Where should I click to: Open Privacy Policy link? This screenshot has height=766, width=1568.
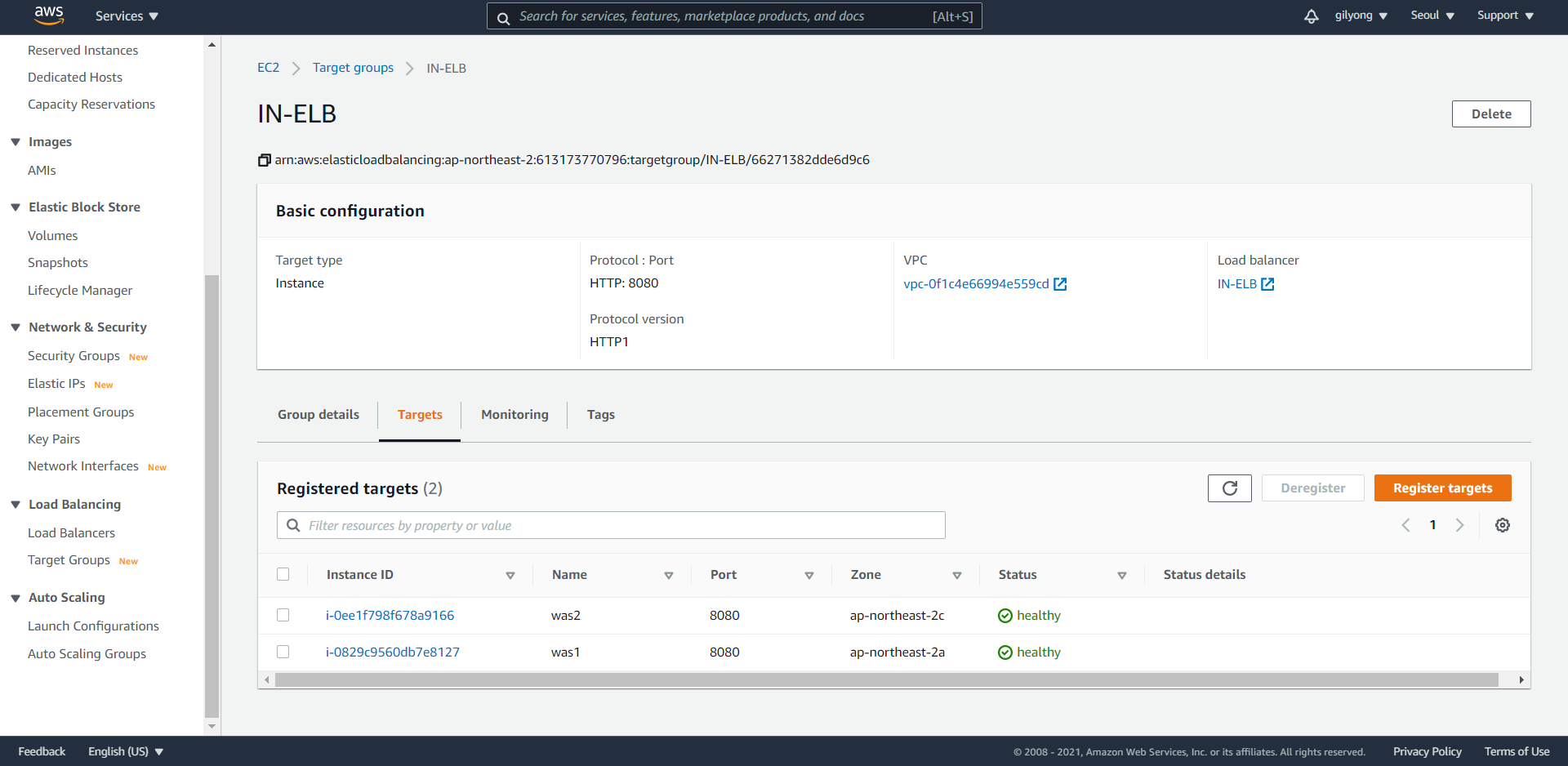click(1428, 751)
